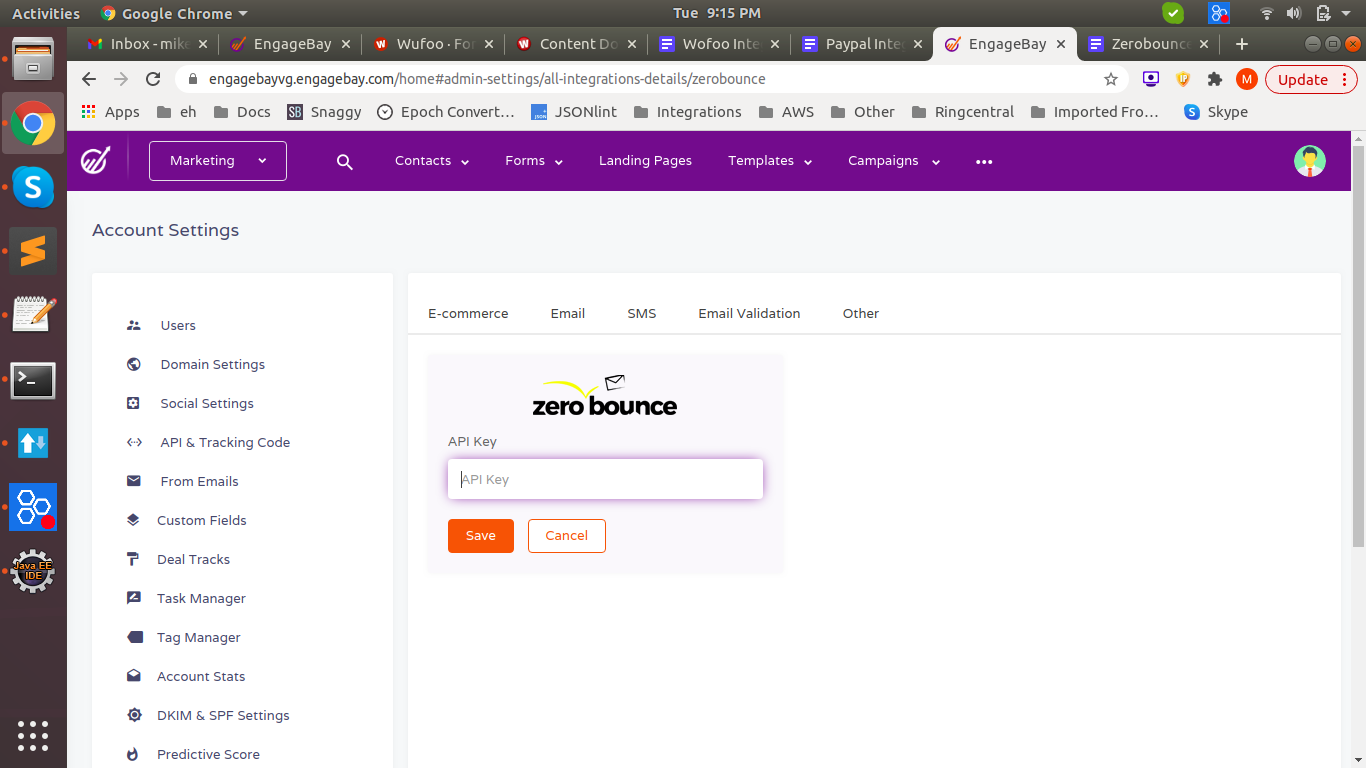Show applications grid in dock
The width and height of the screenshot is (1366, 768).
click(33, 735)
